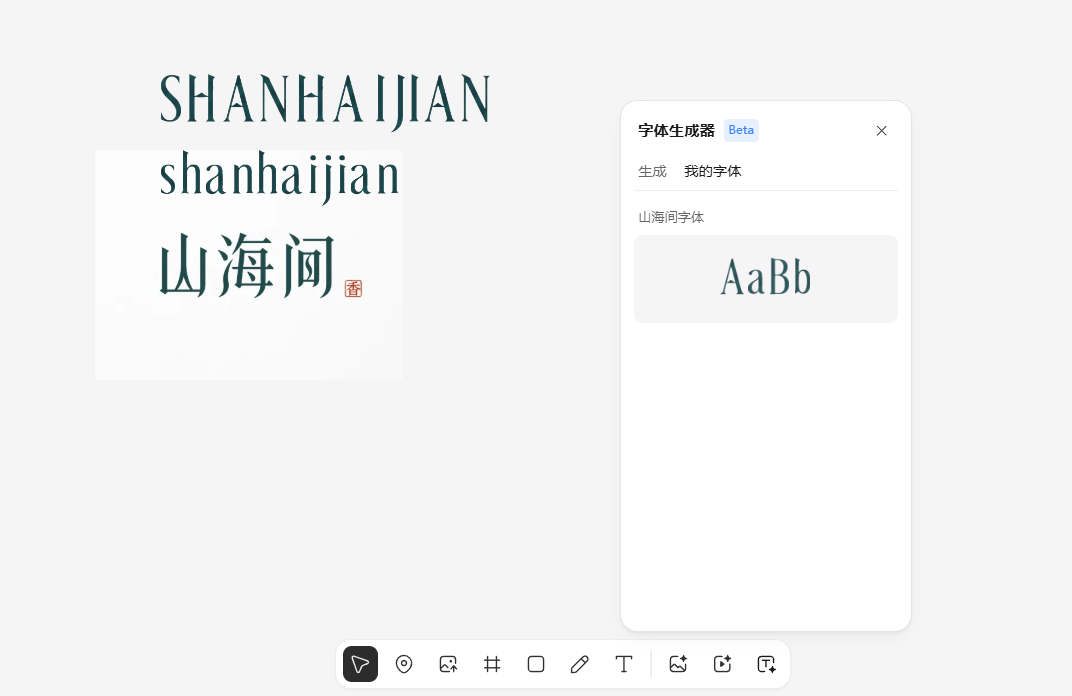Viewport: 1072px width, 696px height.
Task: Choose the rectangle shape tool
Action: tap(536, 664)
